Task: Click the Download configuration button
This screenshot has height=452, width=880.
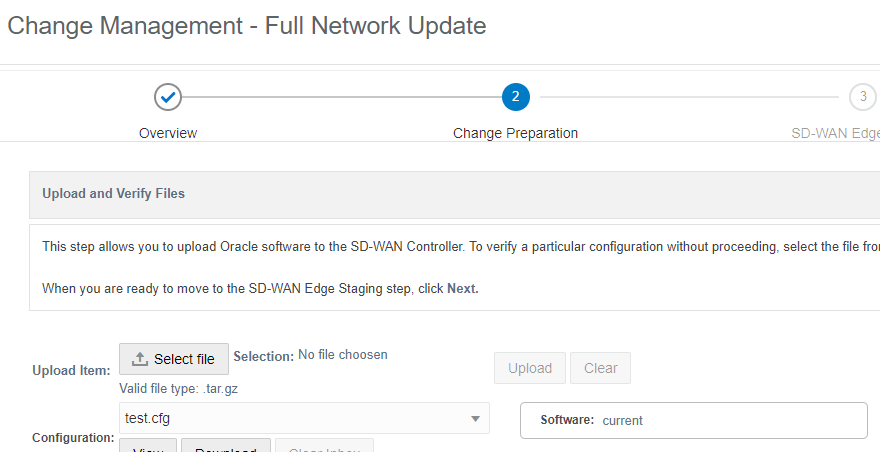Action: [x=225, y=447]
